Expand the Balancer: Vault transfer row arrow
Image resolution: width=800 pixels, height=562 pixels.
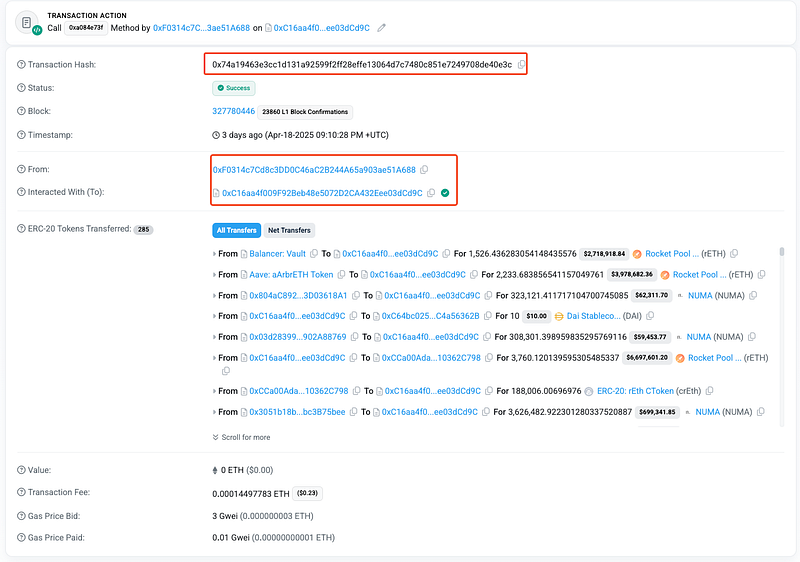pos(214,254)
